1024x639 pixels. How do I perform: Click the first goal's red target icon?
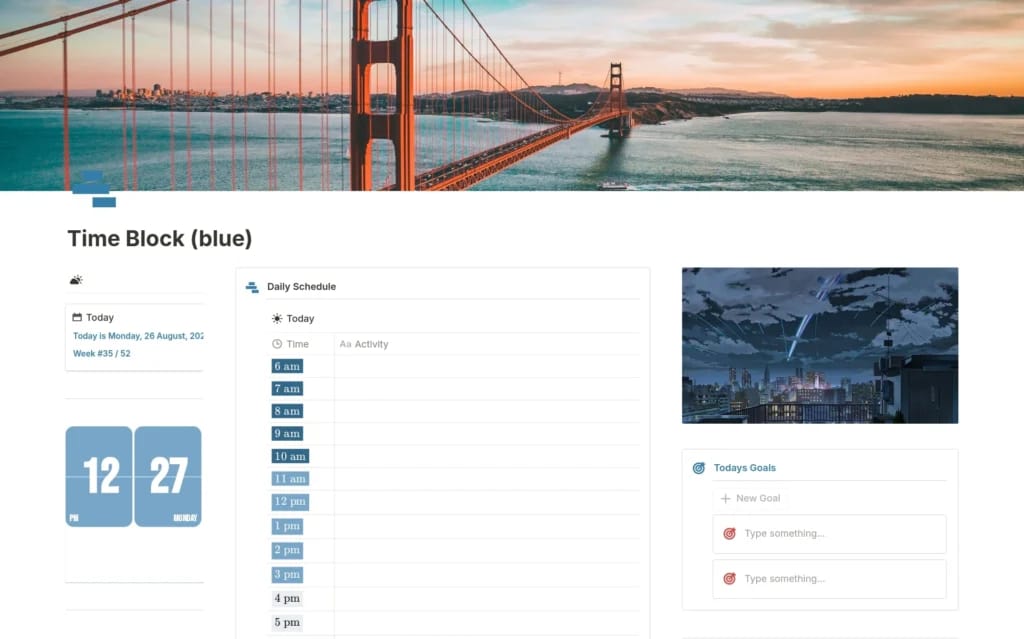729,534
